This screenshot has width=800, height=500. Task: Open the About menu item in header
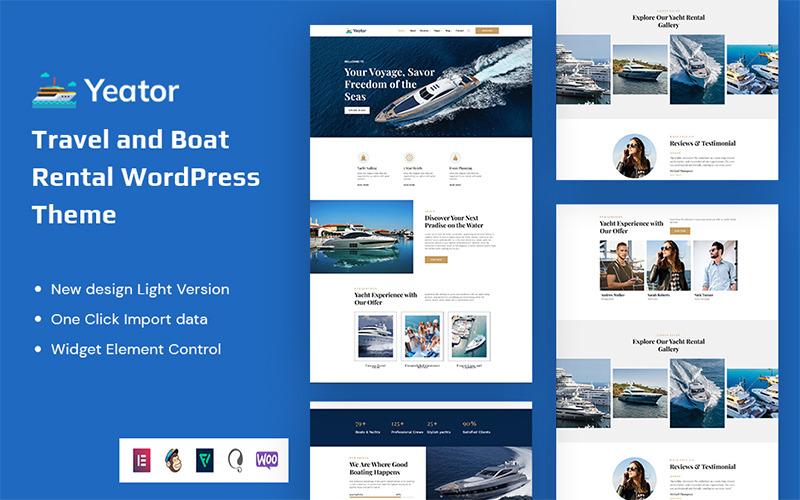point(413,31)
